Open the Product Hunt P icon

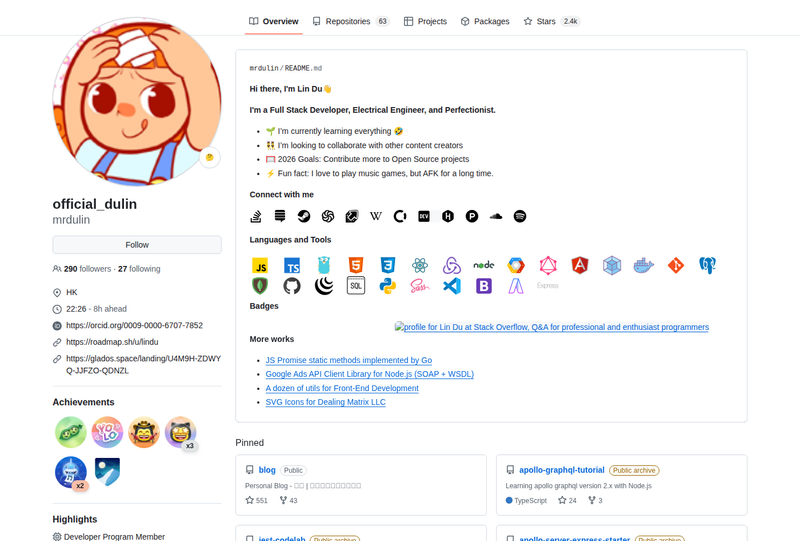point(472,216)
